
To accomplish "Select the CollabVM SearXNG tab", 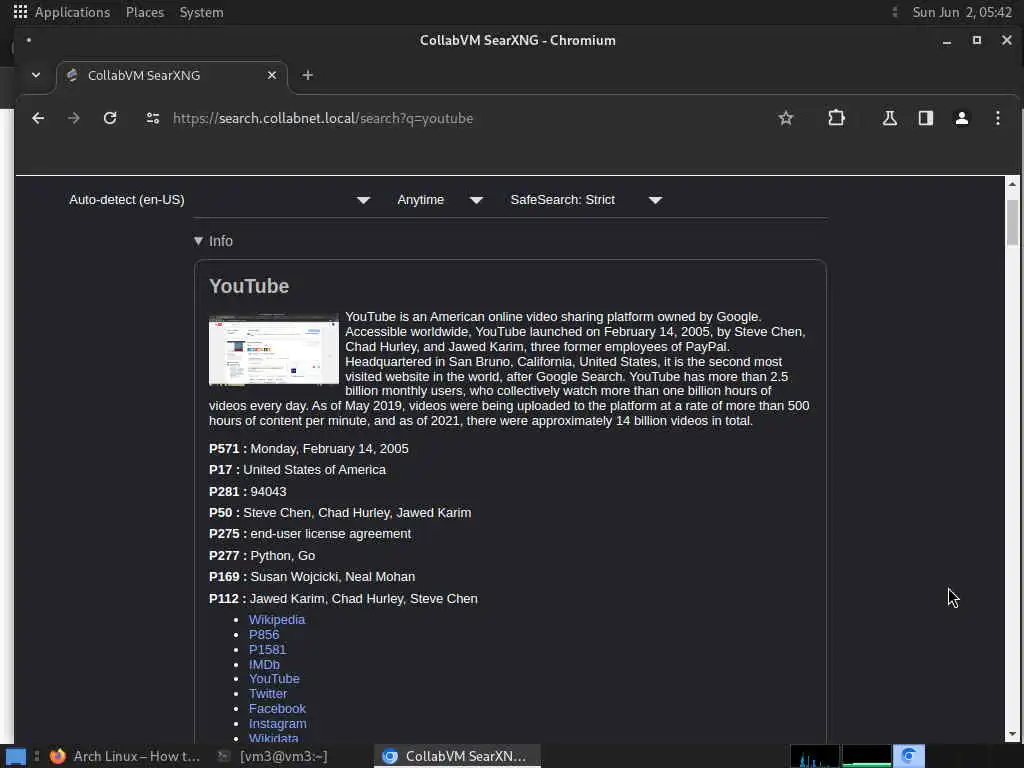I will click(172, 75).
